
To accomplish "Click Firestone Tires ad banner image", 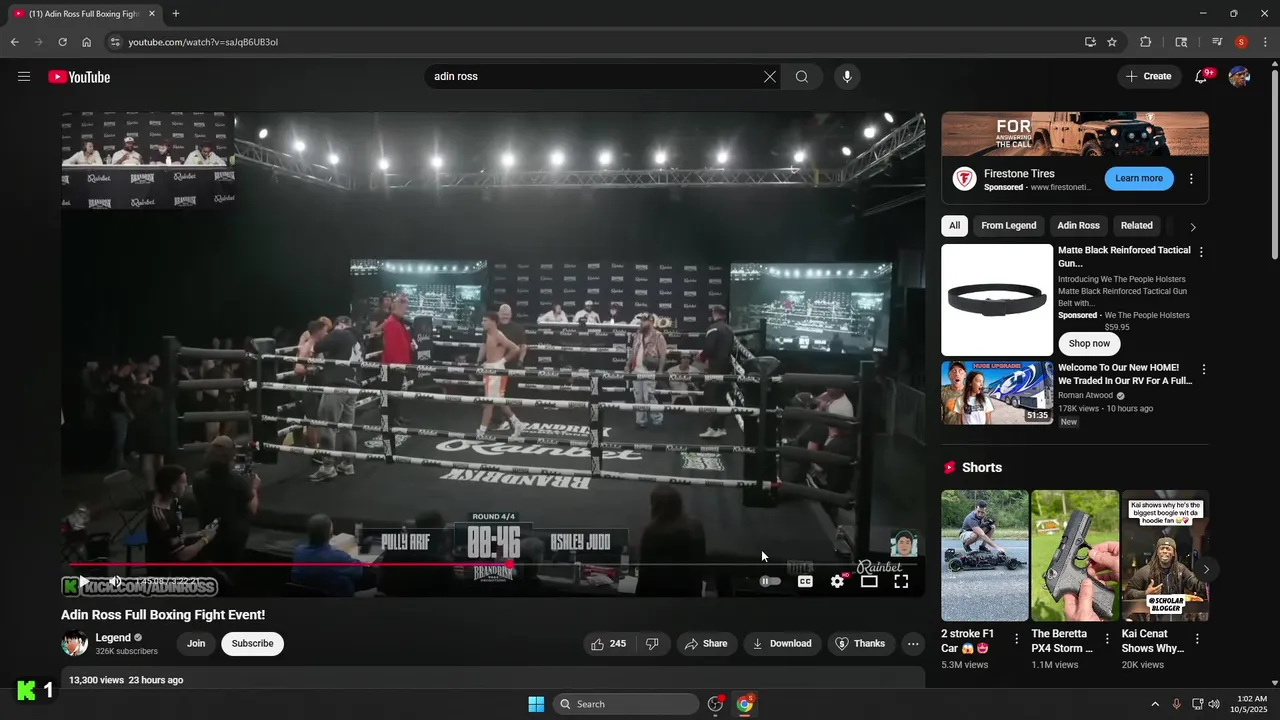I will pyautogui.click(x=1075, y=134).
